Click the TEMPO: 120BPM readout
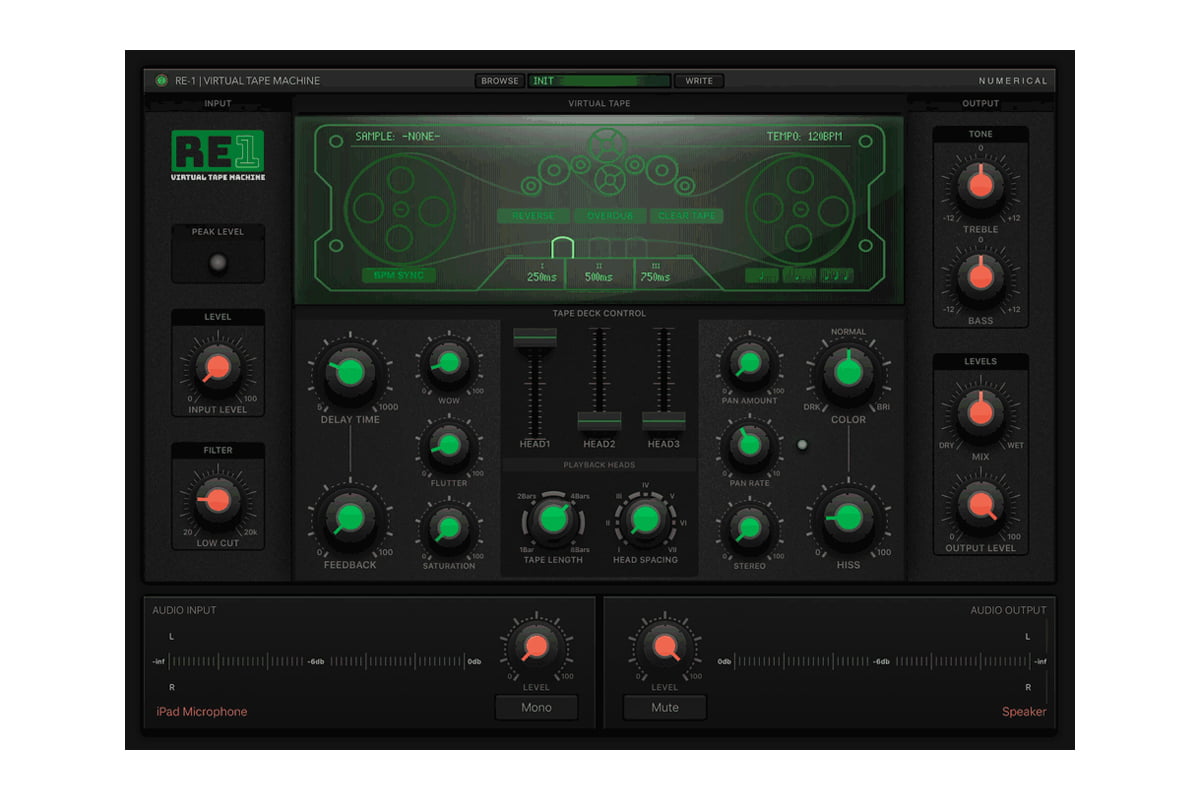This screenshot has height=800, width=1200. [805, 137]
